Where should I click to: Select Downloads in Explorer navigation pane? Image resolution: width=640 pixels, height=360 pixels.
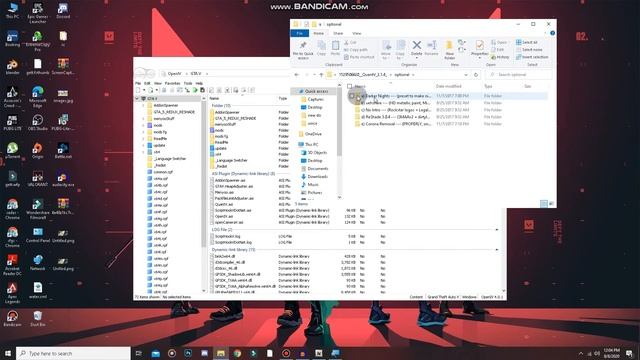coord(314,177)
